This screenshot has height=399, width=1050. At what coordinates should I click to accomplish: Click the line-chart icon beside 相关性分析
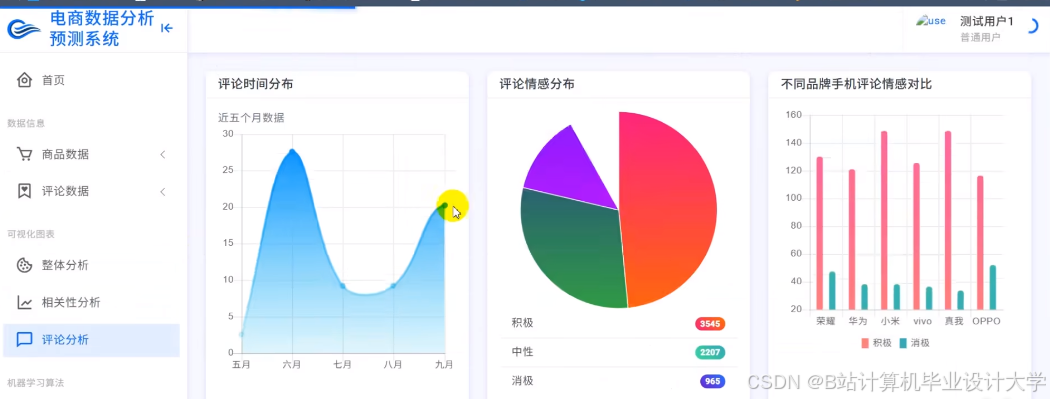[24, 303]
